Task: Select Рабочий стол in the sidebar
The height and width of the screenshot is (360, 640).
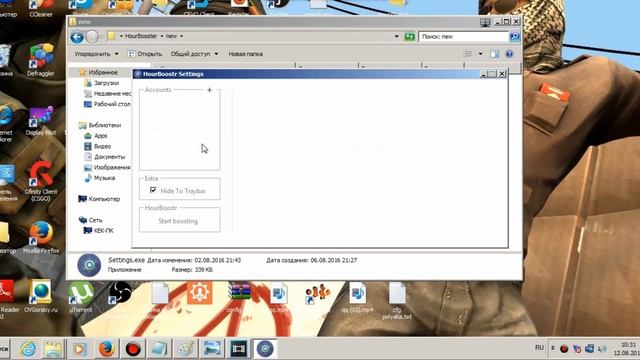Action: [107, 104]
